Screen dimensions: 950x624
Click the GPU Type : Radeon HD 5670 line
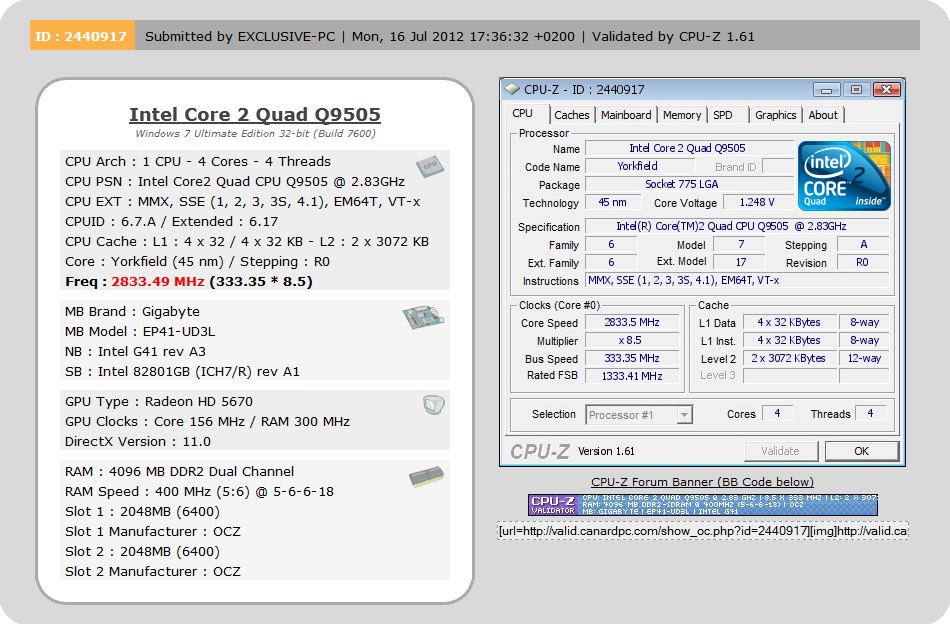pos(159,401)
